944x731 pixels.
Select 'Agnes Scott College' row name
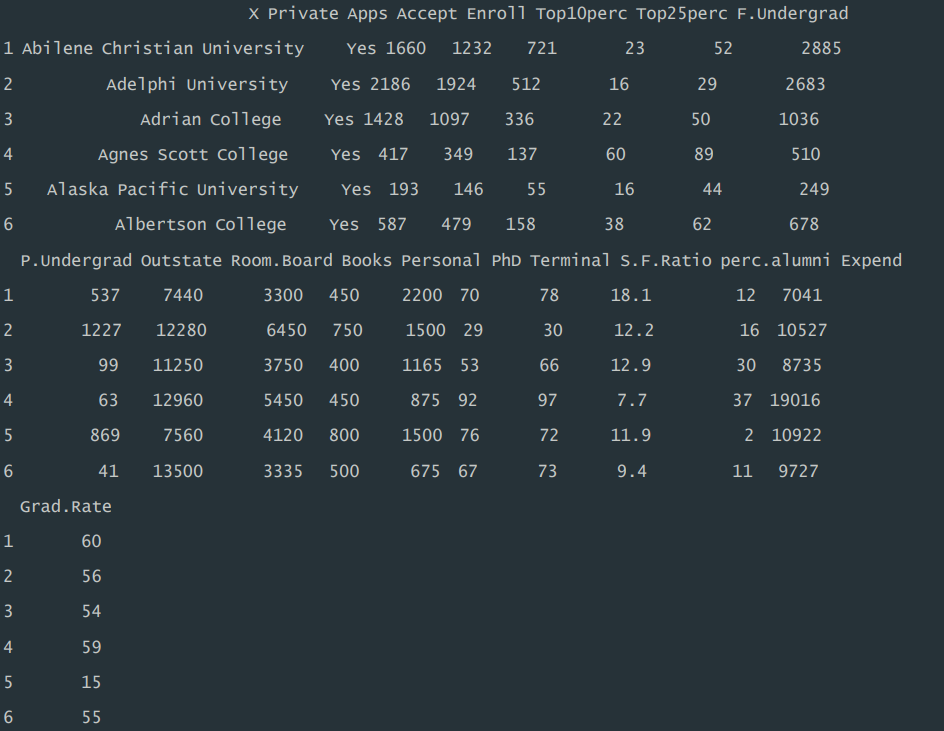coord(193,155)
